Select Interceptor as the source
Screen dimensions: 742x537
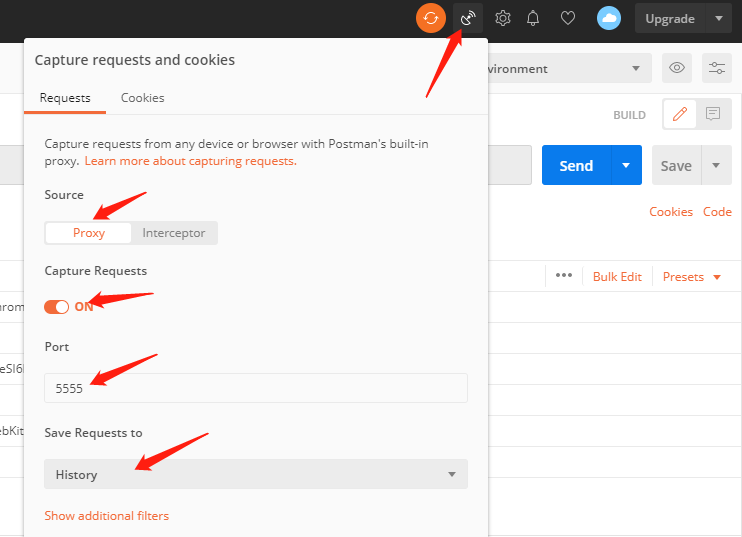click(174, 233)
